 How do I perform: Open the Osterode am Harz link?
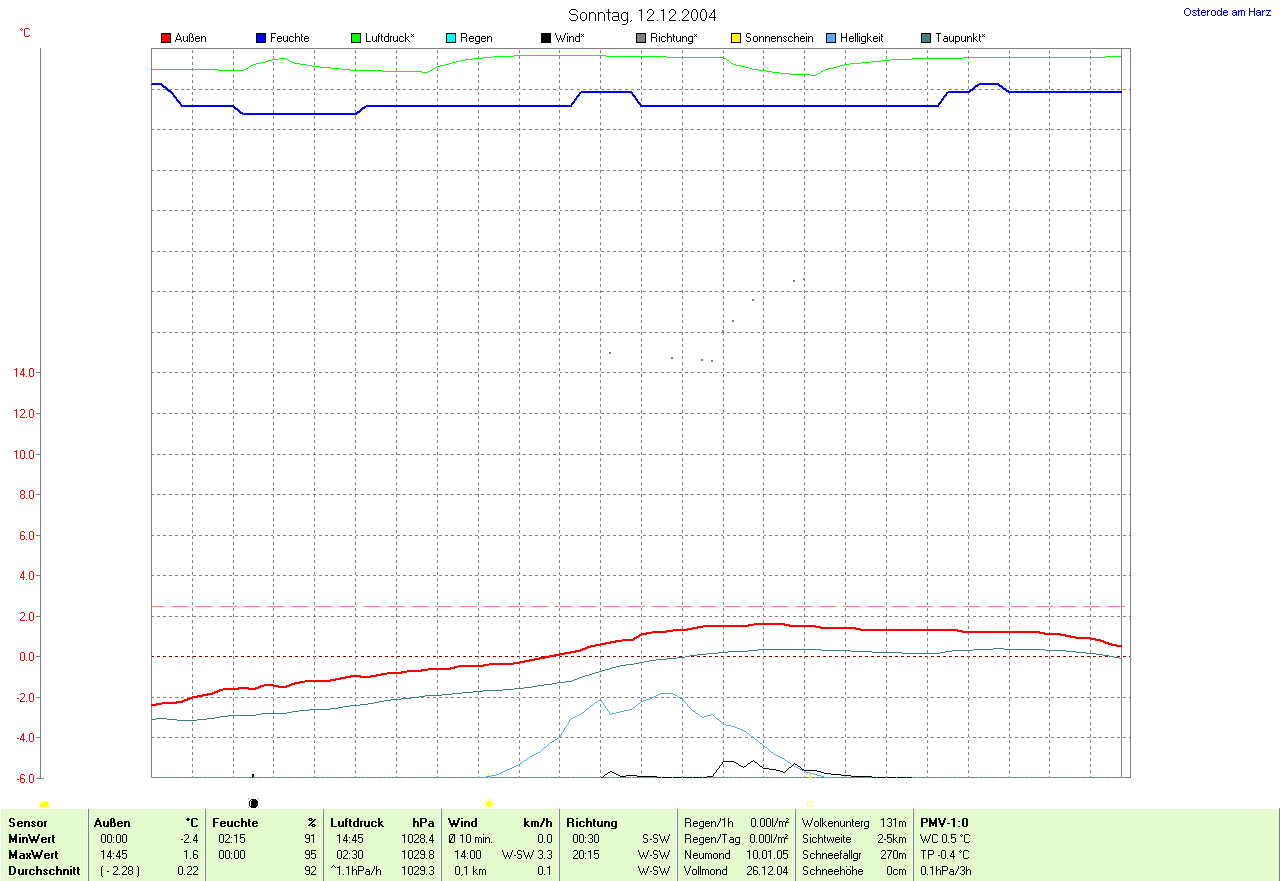pos(1226,12)
